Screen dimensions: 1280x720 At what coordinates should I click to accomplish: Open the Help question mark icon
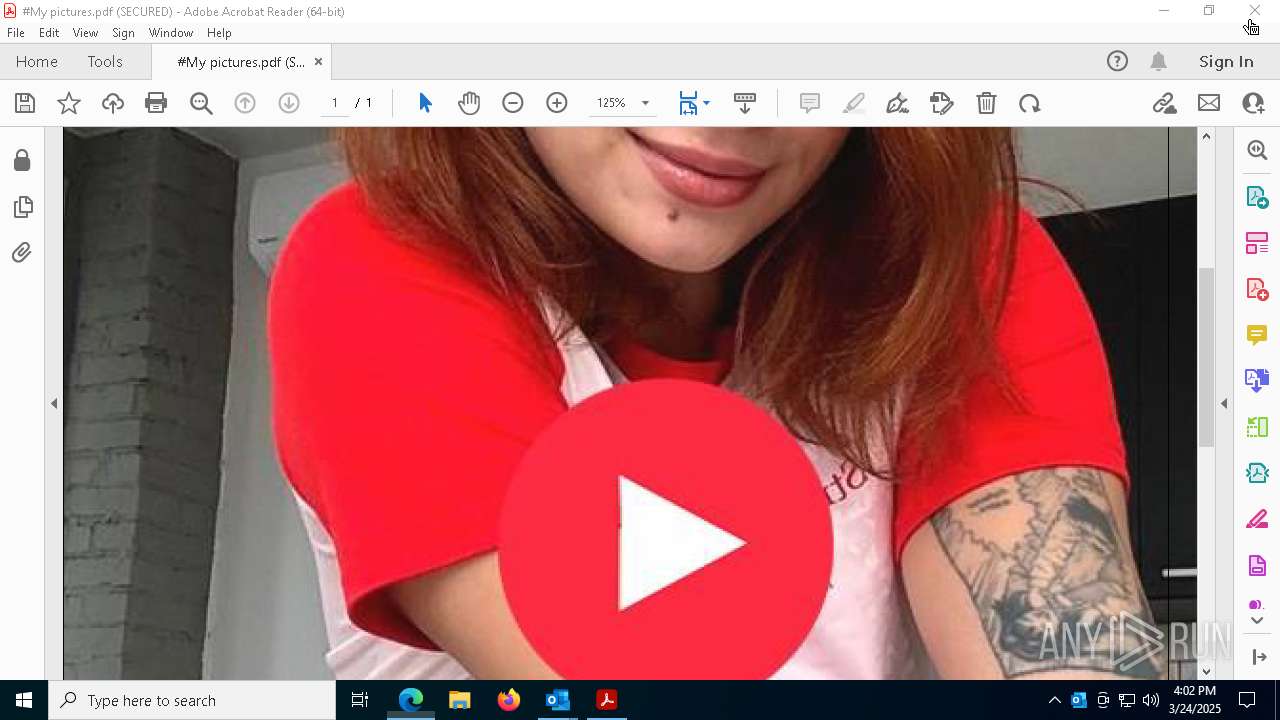[x=1117, y=62]
